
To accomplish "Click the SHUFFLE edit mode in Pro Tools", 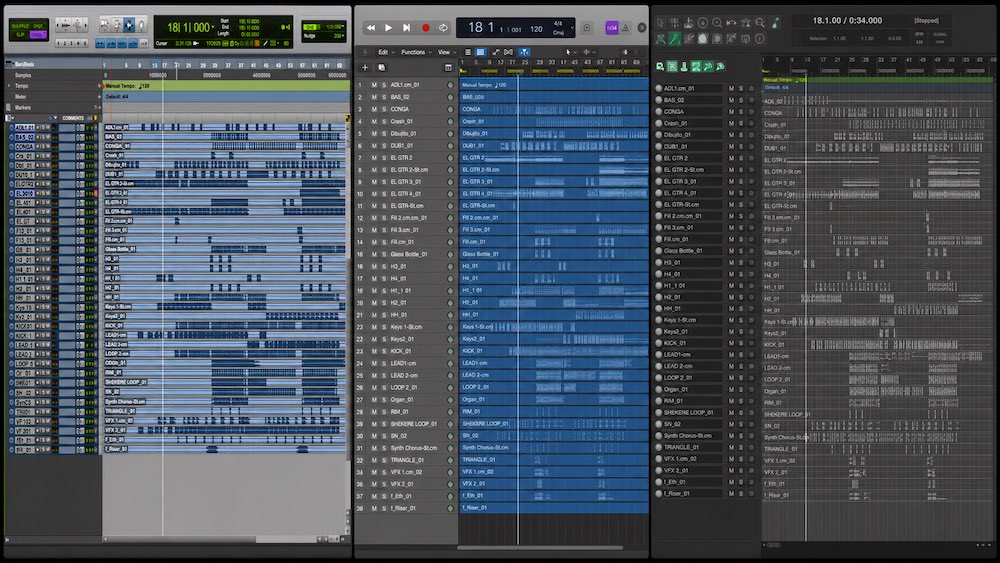I will click(20, 26).
